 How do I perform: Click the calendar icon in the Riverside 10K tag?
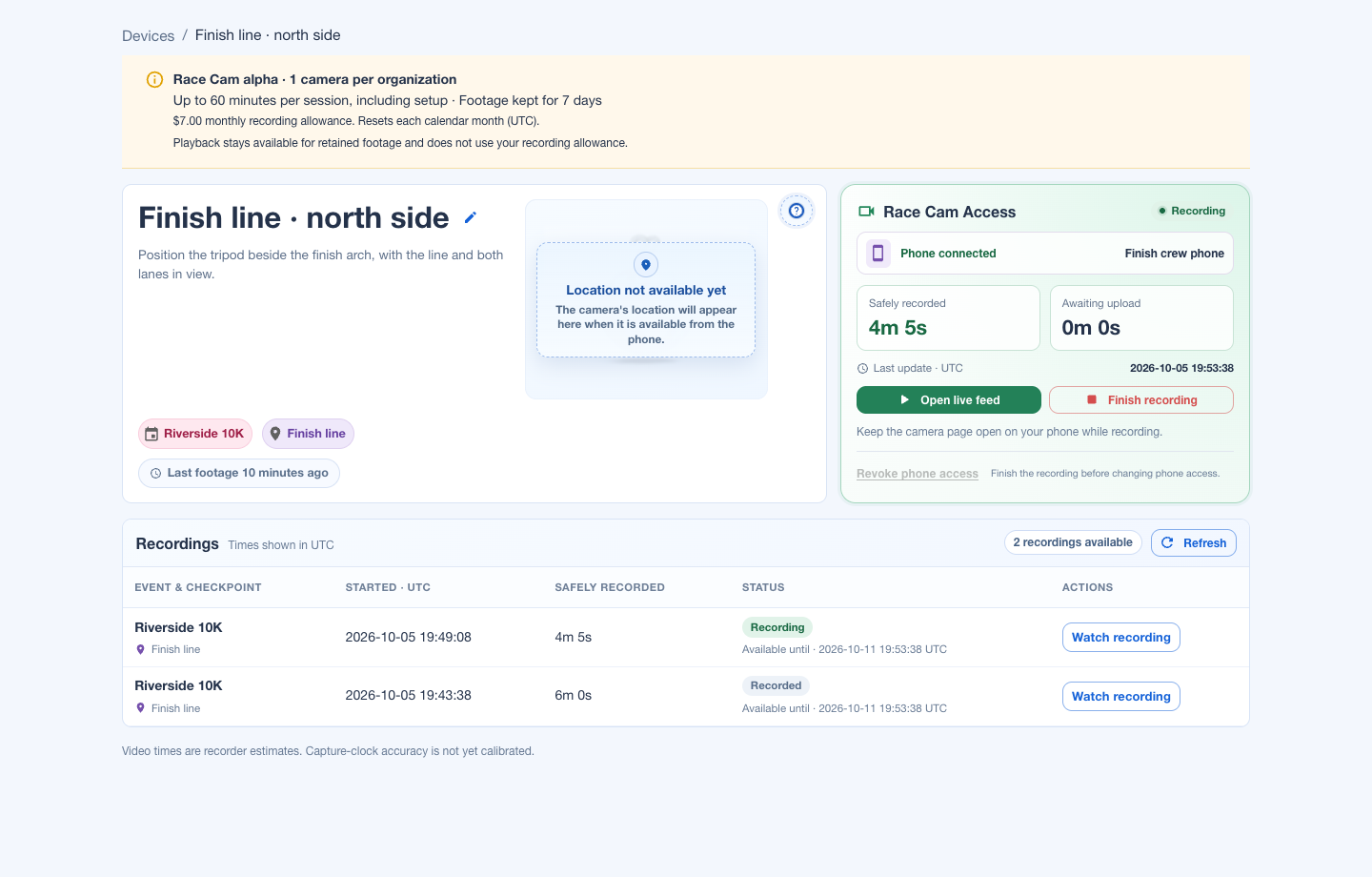tap(151, 434)
